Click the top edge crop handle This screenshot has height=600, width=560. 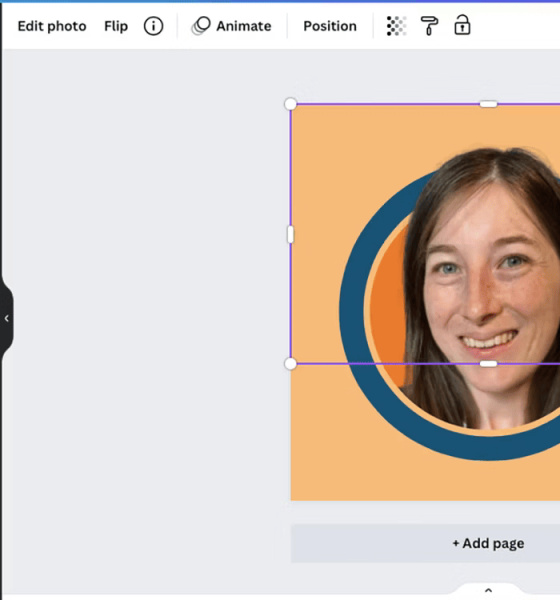pos(488,104)
